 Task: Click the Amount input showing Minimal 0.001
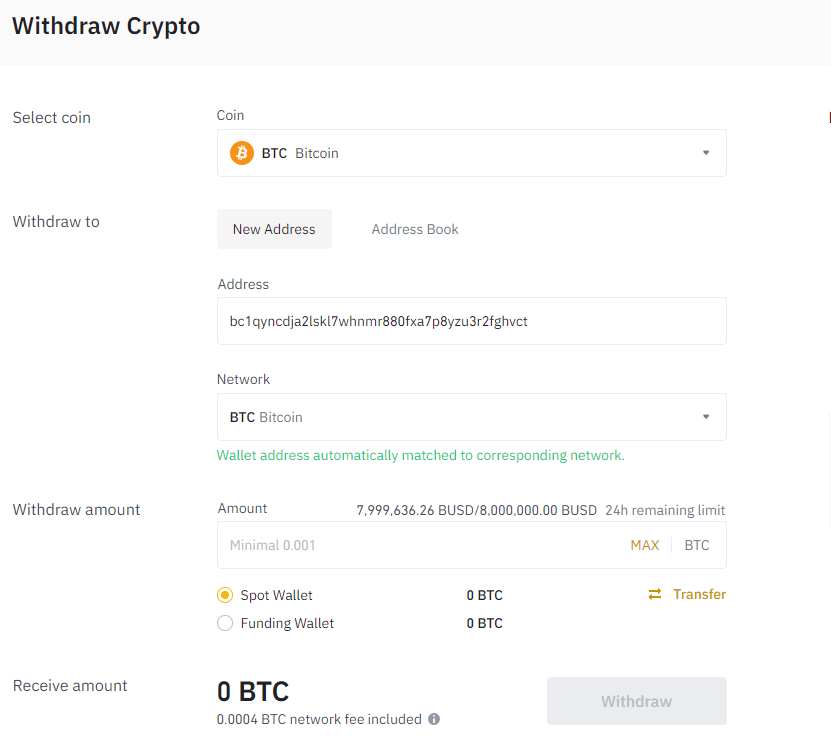tap(400, 545)
